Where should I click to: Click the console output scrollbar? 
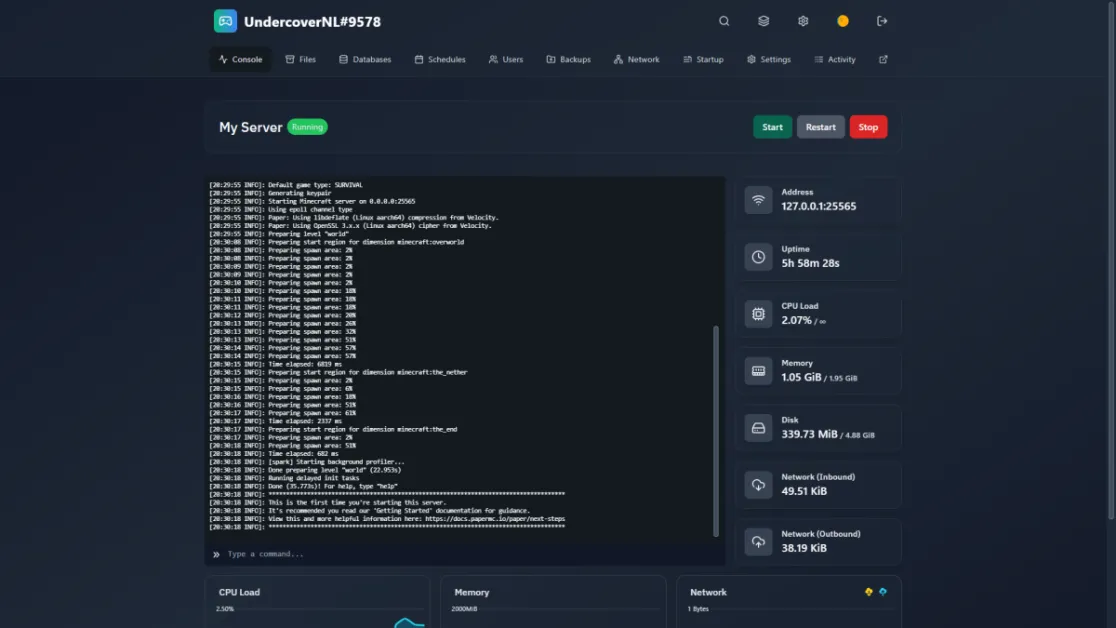coord(716,430)
